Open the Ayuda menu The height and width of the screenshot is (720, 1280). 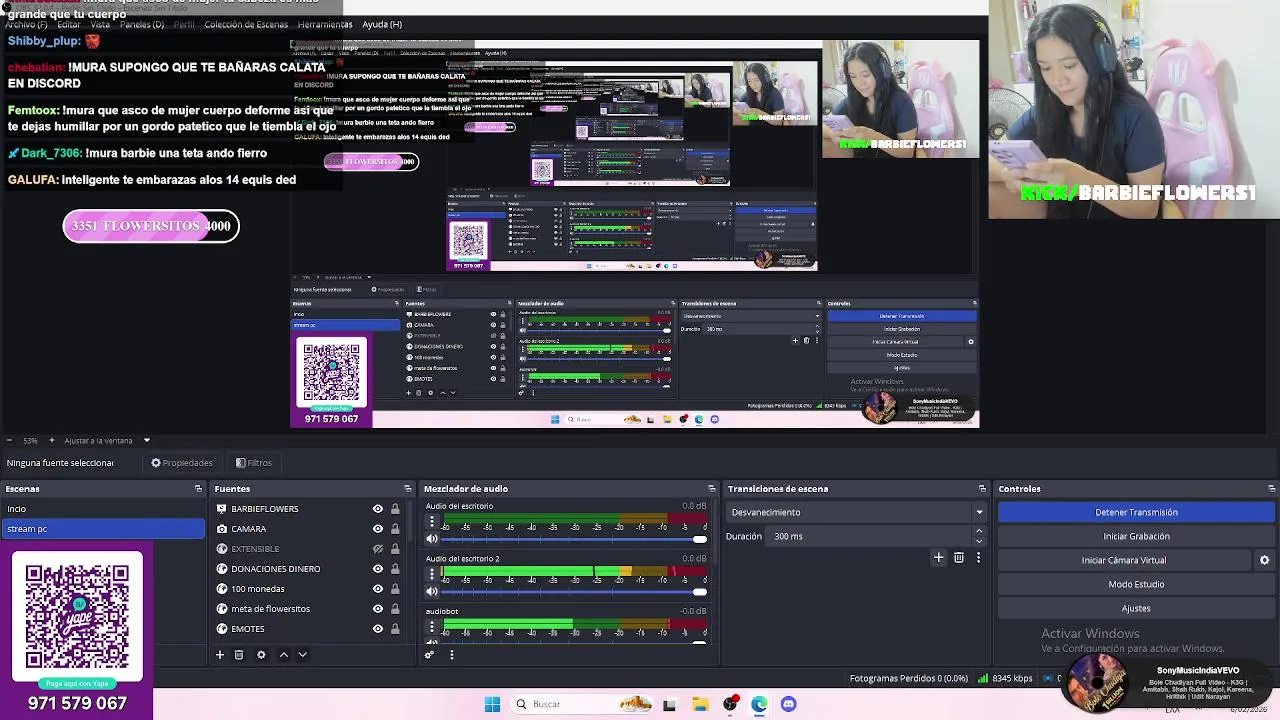[x=382, y=24]
